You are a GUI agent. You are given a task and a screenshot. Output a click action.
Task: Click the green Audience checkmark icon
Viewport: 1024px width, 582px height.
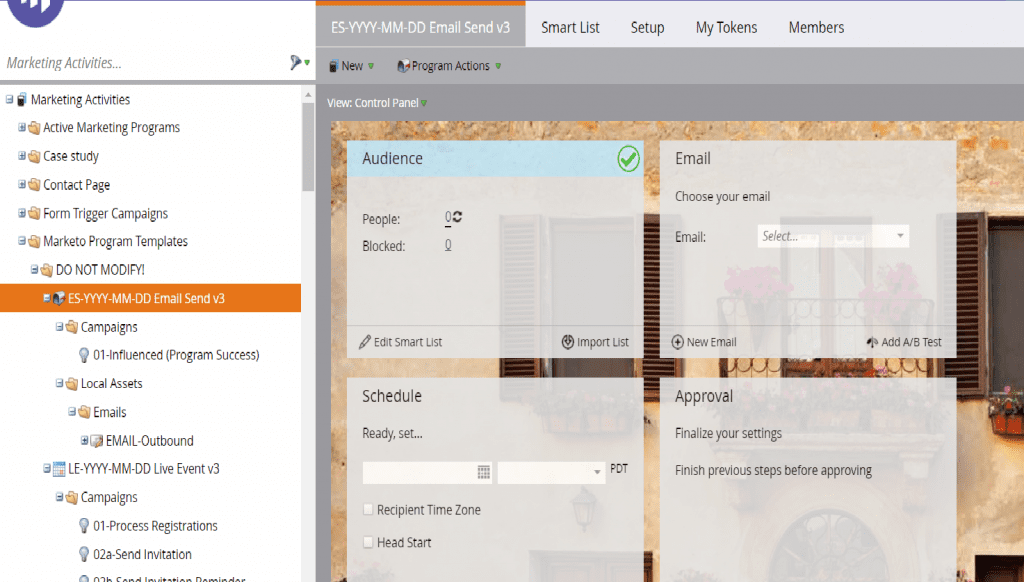click(x=628, y=159)
